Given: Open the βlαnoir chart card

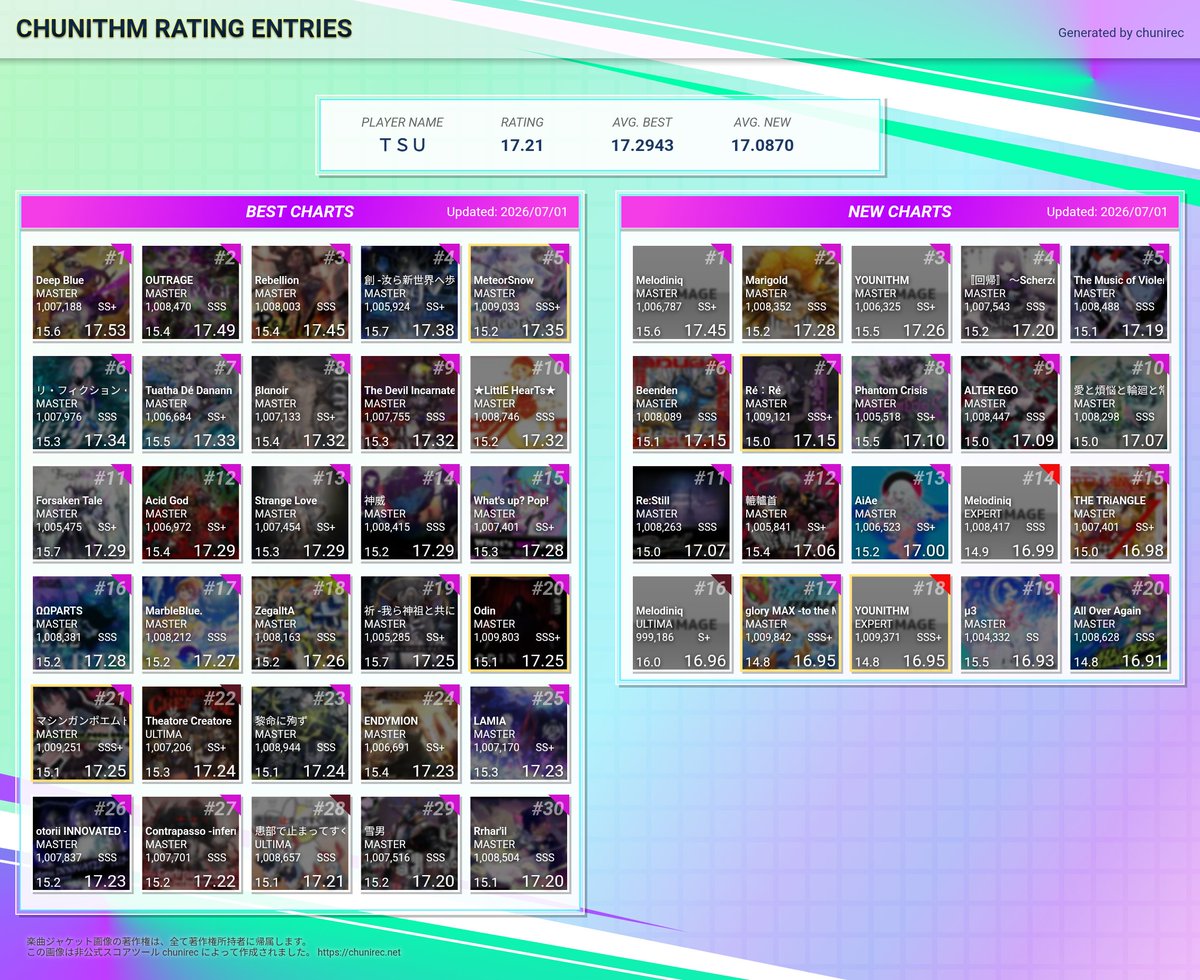Looking at the screenshot, I should tap(300, 403).
